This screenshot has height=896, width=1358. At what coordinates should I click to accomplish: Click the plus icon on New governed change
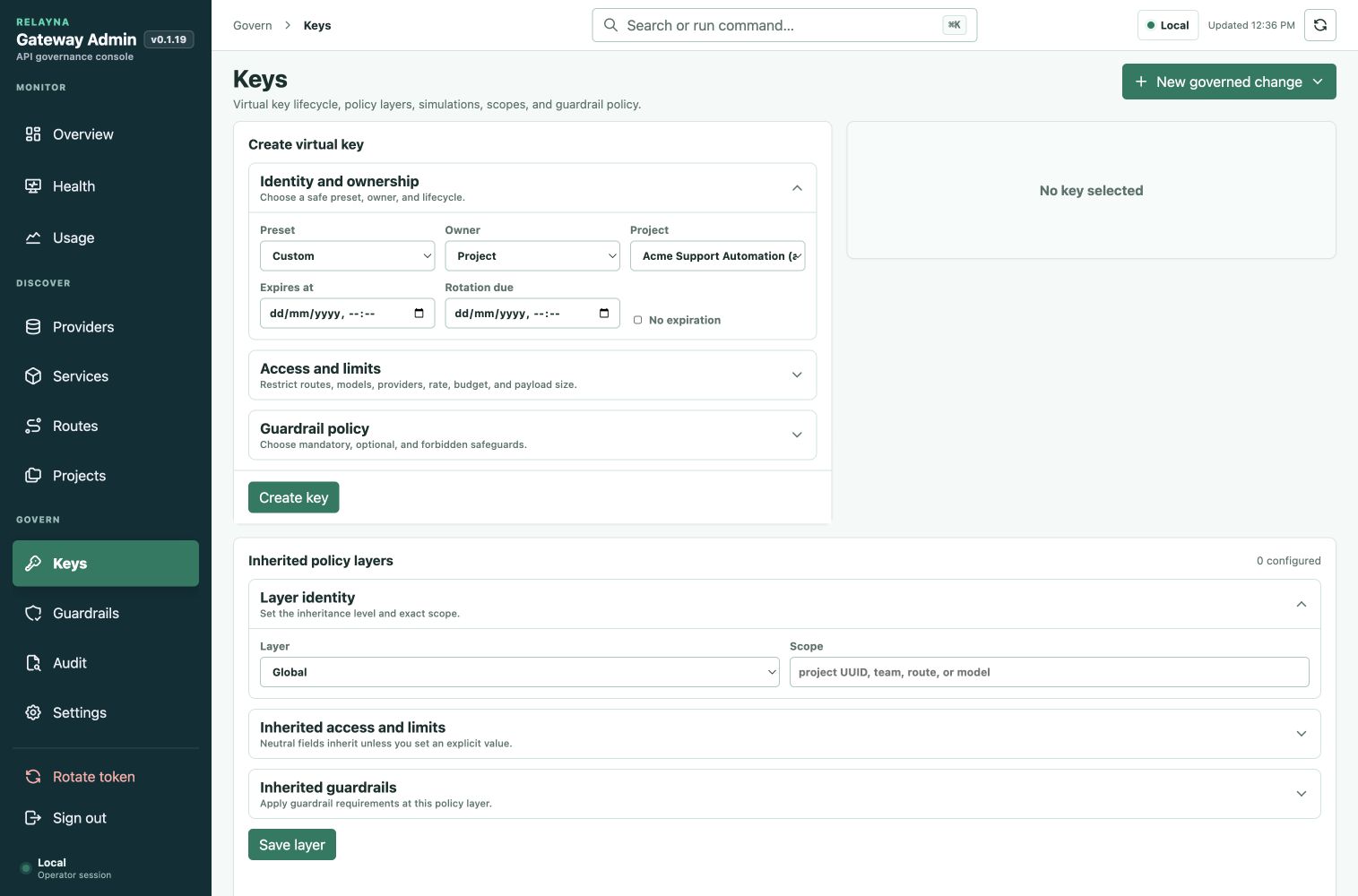click(1141, 82)
